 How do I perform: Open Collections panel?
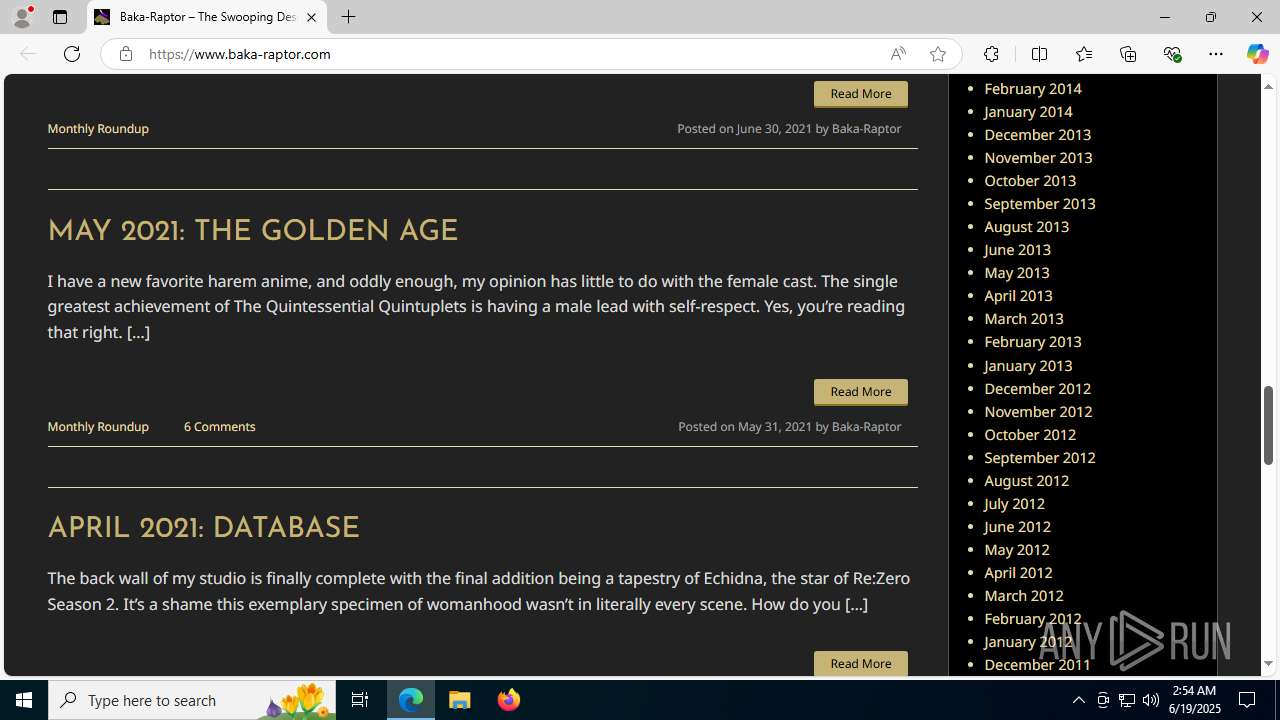point(1128,54)
